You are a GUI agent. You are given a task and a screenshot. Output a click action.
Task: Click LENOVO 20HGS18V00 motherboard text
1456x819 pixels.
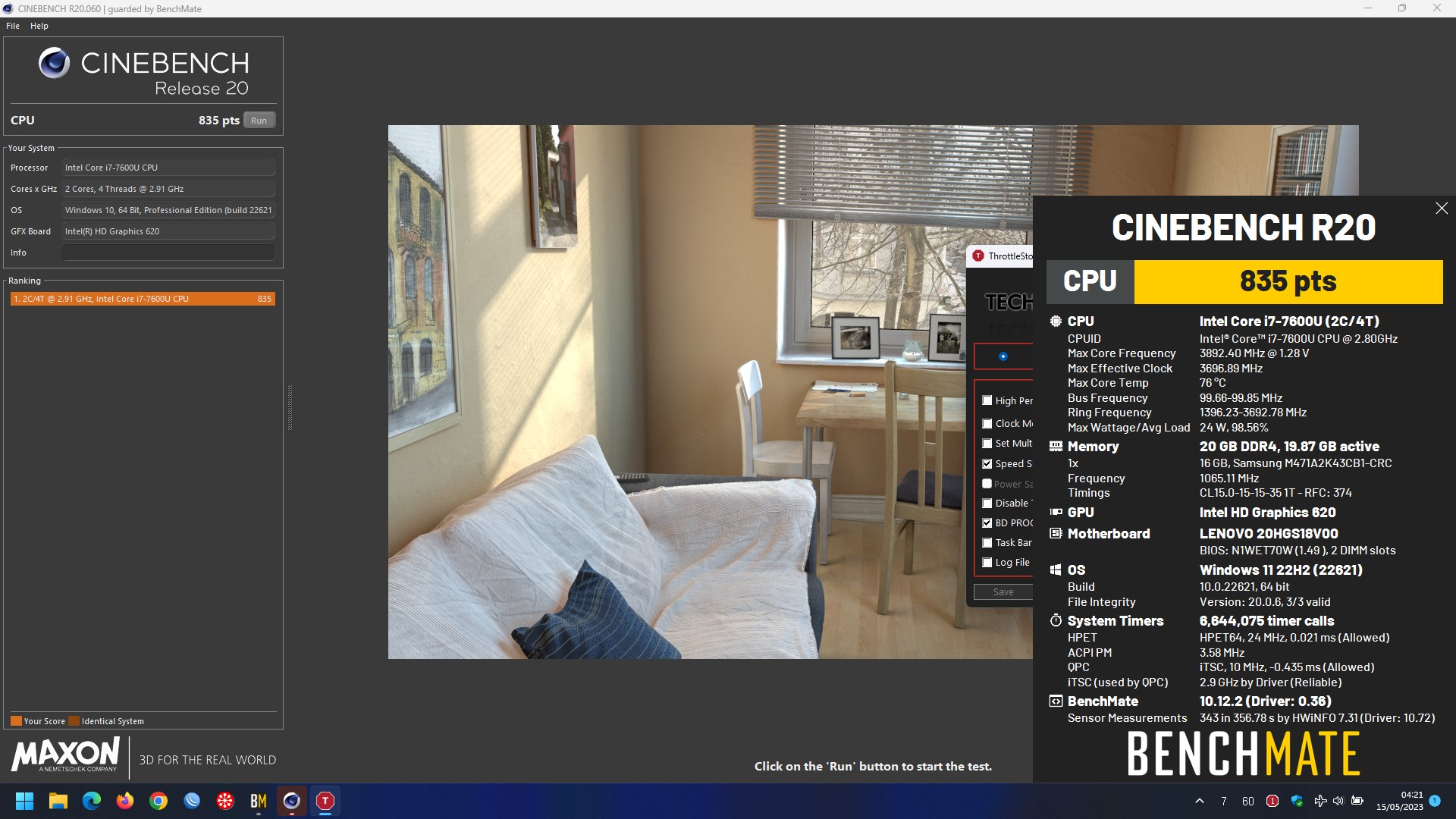(1269, 534)
